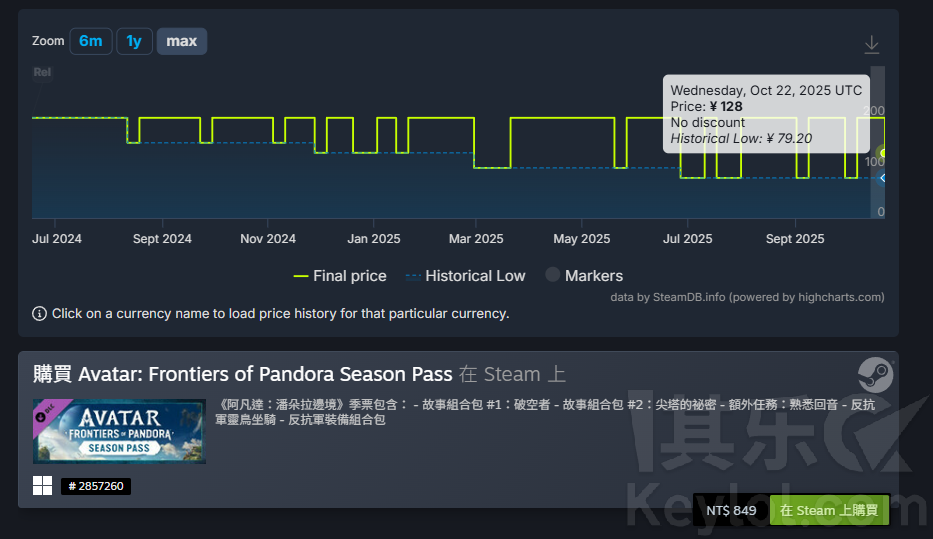Select the max zoom range
Screen dimensions: 933x539
point(181,41)
